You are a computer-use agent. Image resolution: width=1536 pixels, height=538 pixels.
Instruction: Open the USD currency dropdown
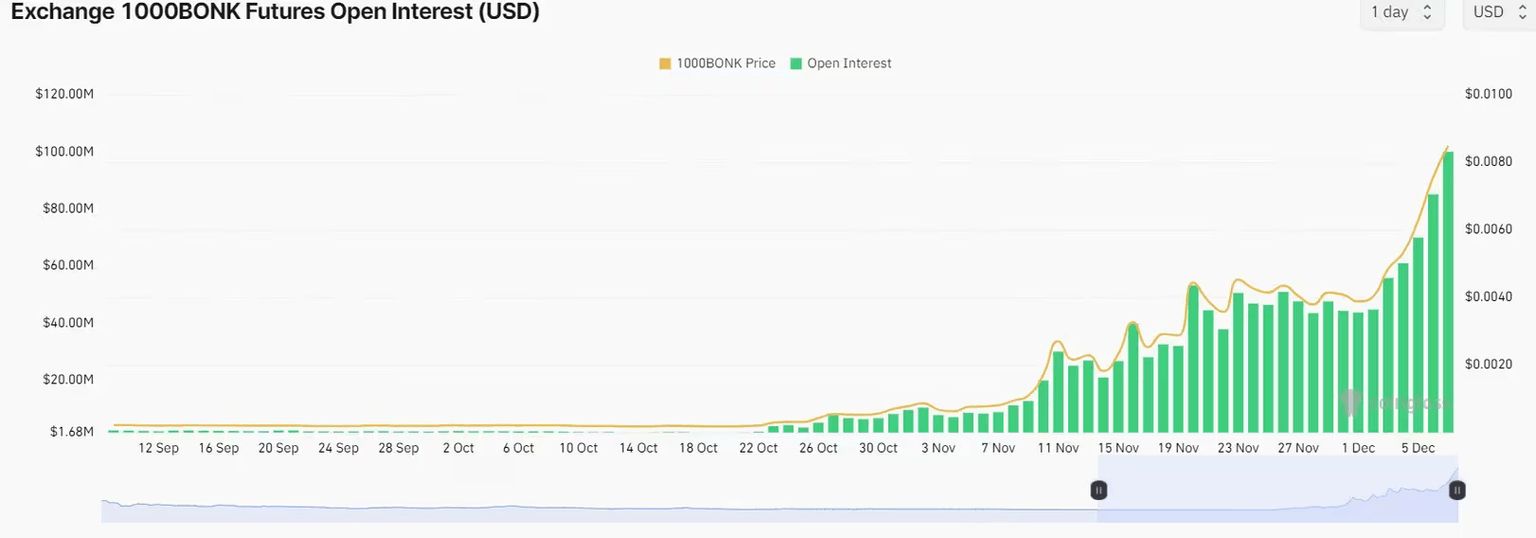[x=1499, y=13]
